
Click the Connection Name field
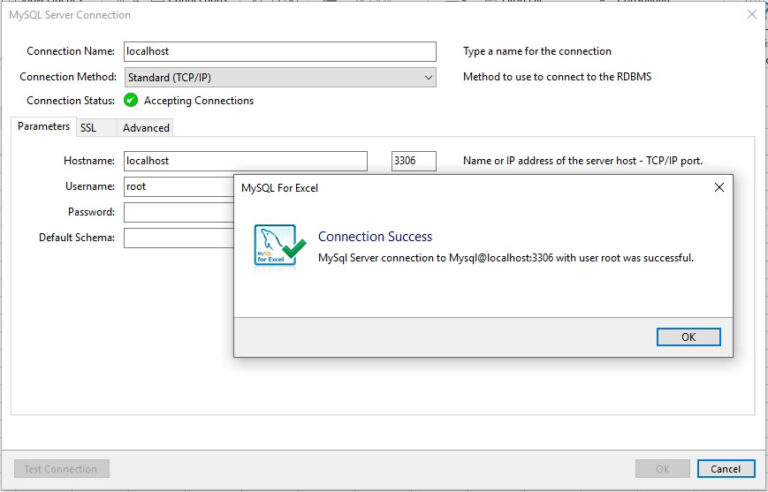pyautogui.click(x=280, y=51)
